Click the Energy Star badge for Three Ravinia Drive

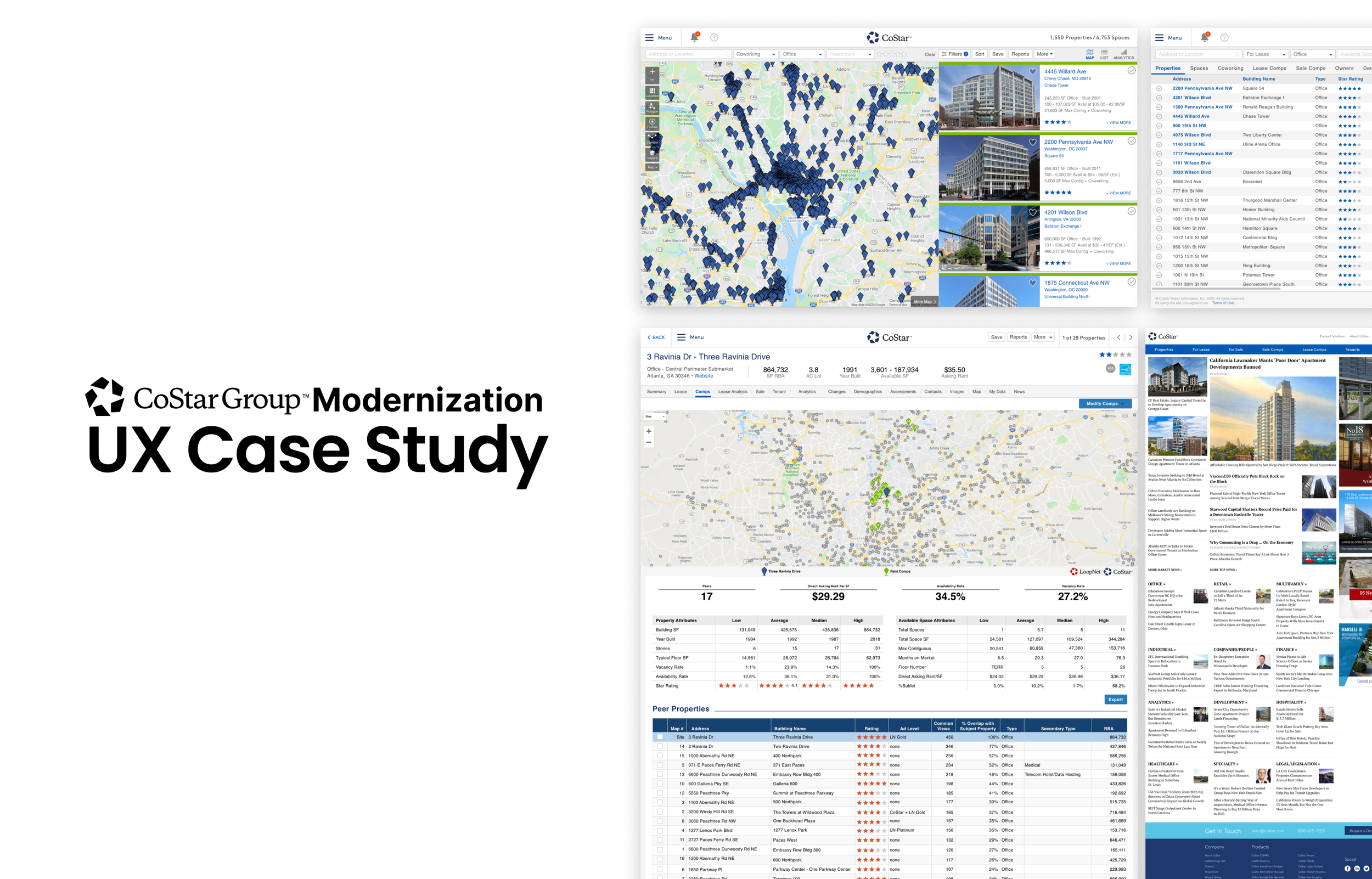1125,369
